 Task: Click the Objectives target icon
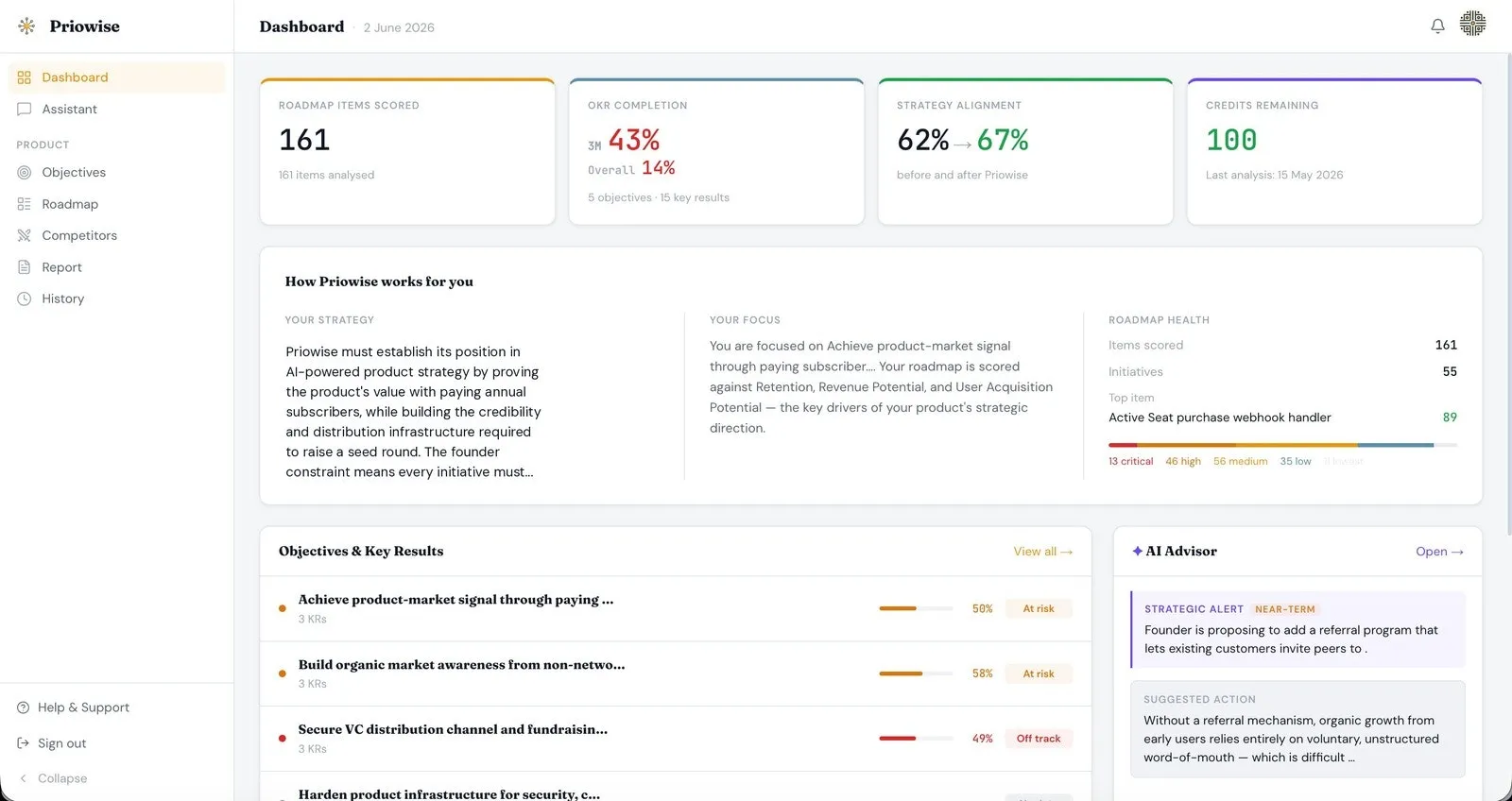25,173
